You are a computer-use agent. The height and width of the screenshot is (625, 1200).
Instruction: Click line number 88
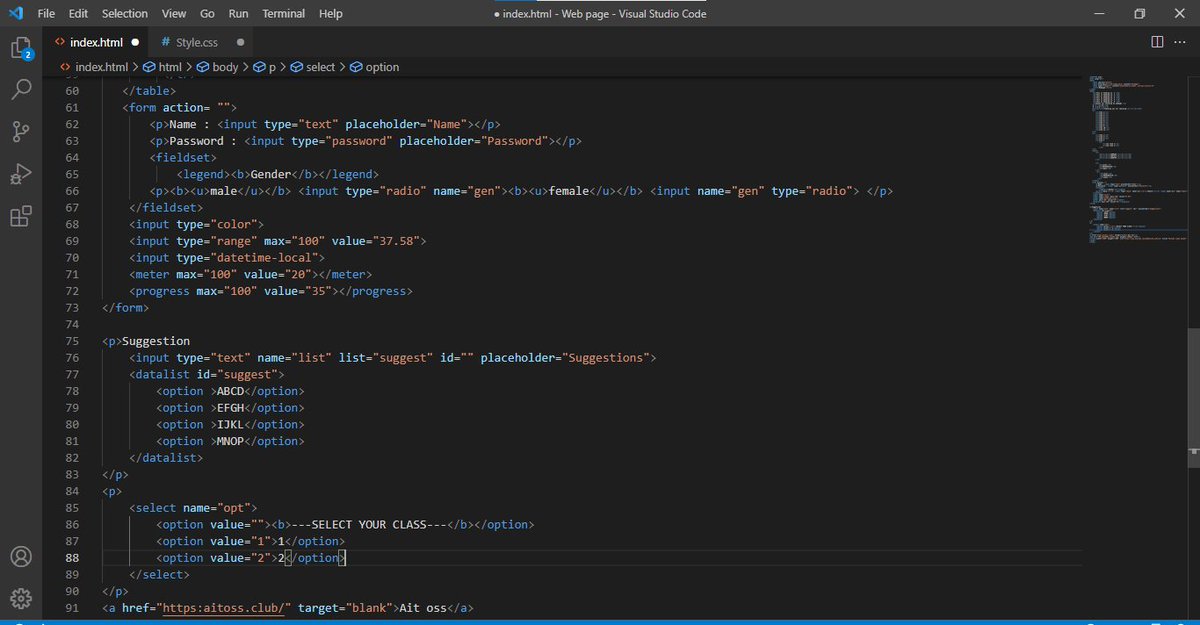pyautogui.click(x=72, y=558)
